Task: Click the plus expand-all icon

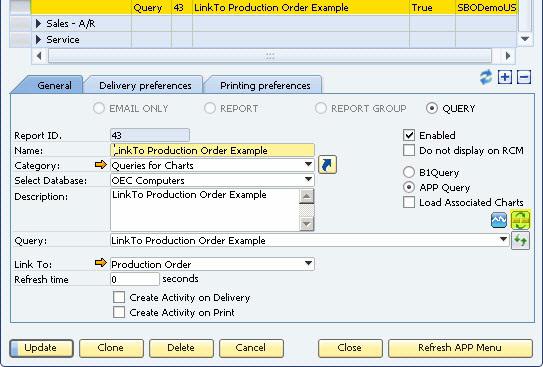Action: pos(505,77)
